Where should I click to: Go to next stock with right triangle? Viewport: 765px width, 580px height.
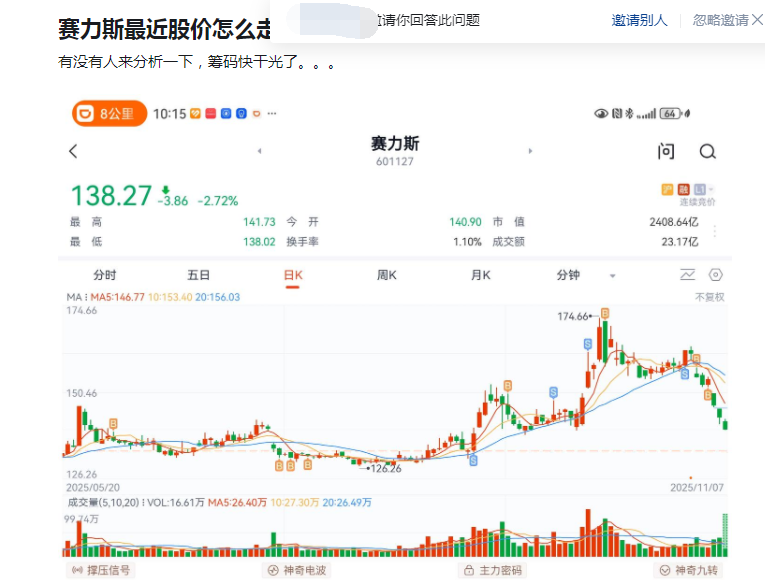[x=530, y=151]
